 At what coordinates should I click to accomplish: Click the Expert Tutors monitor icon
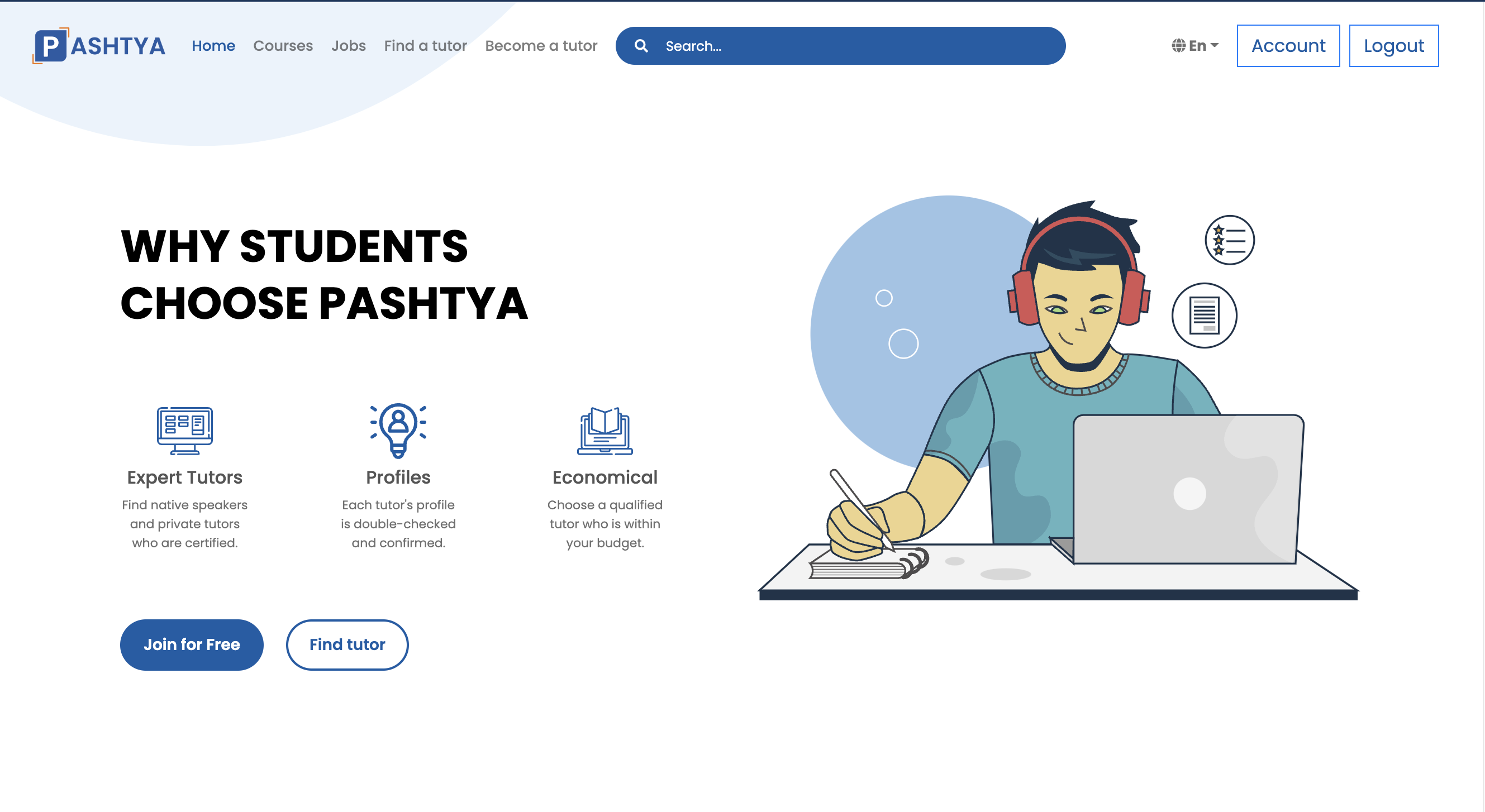tap(184, 431)
